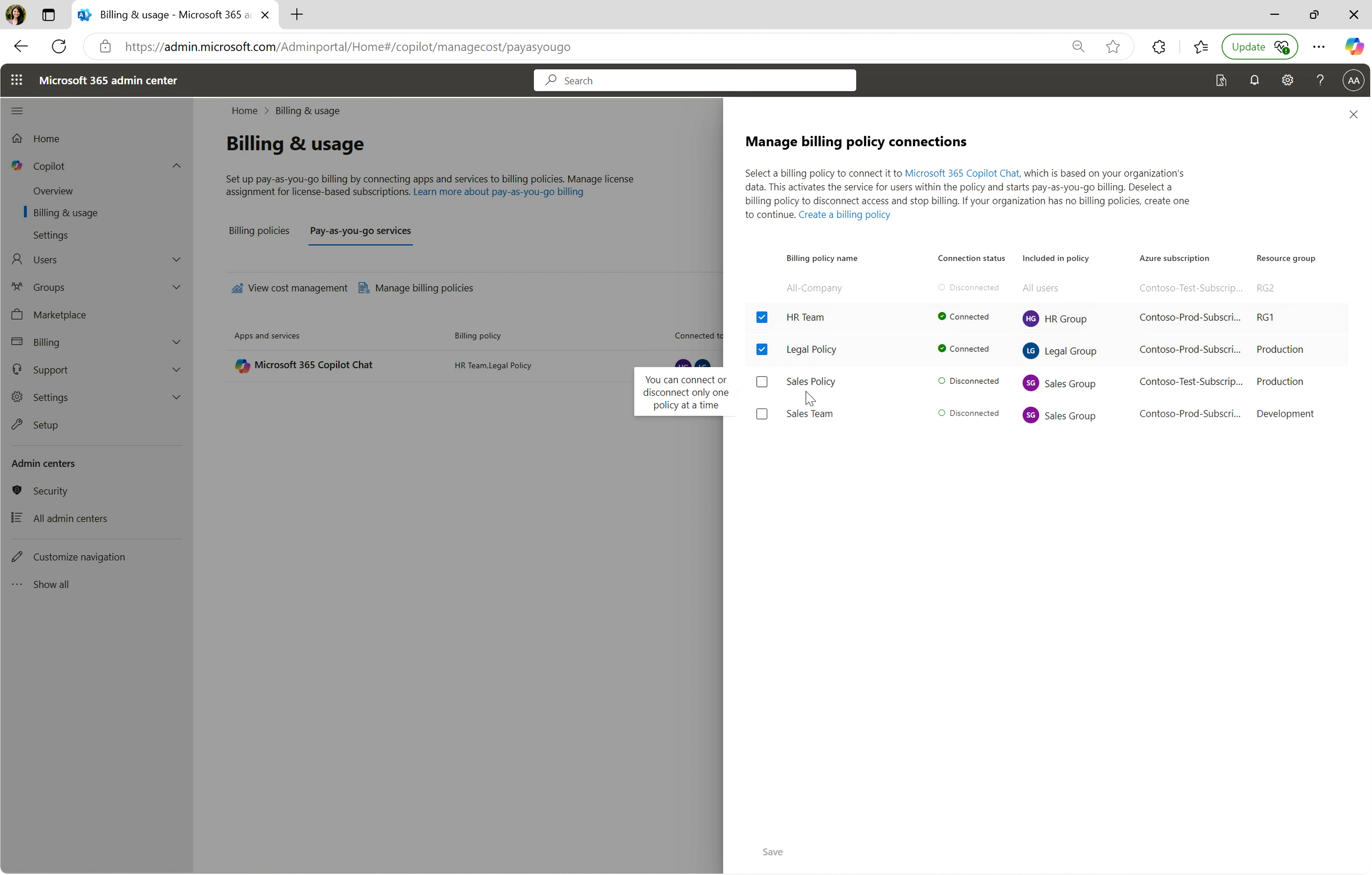Screen dimensions: 1372x875
Task: Click Manage billing policies button
Action: [416, 289]
